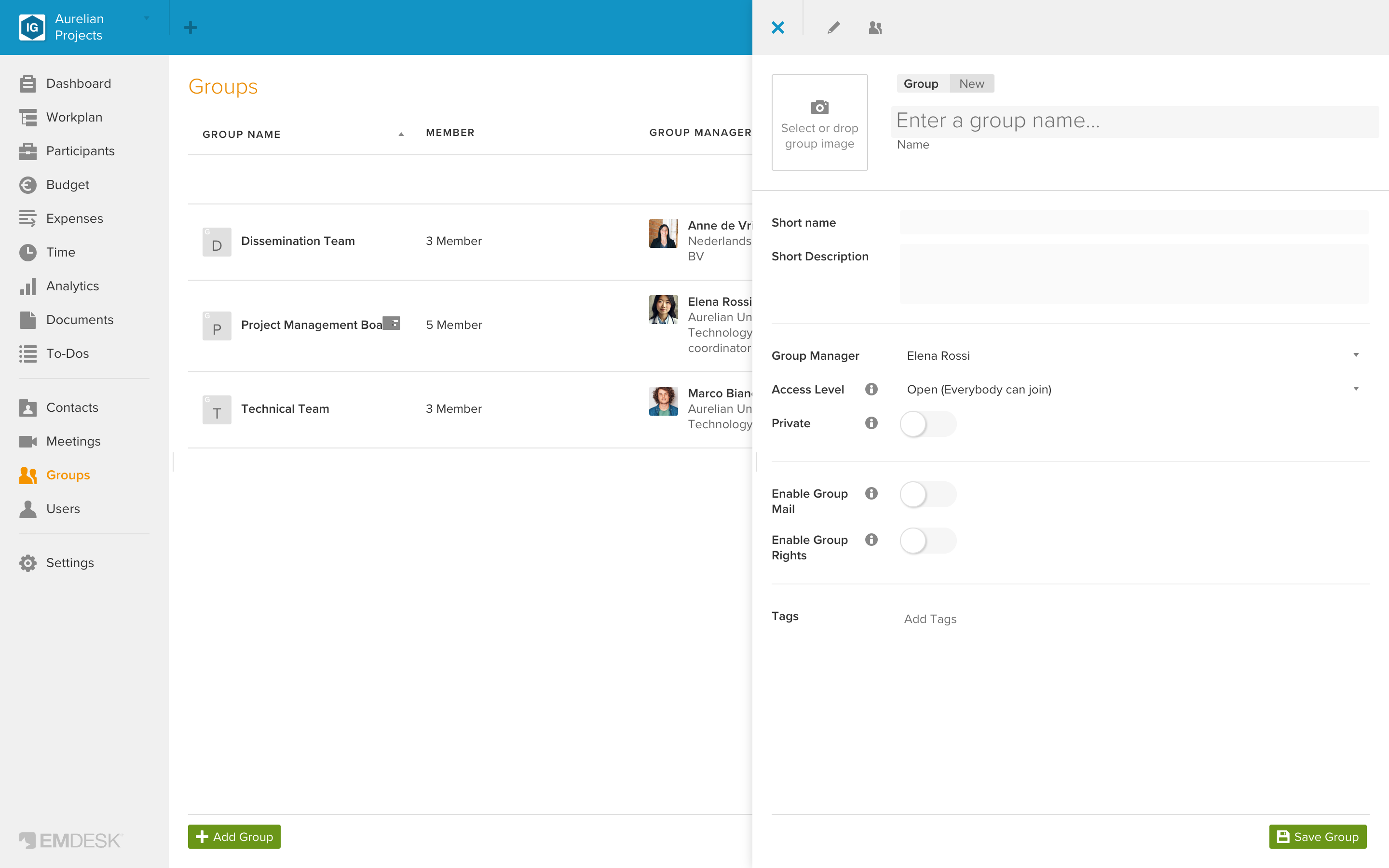The image size is (1389, 868).
Task: Click the plus icon in top bar
Action: (191, 27)
